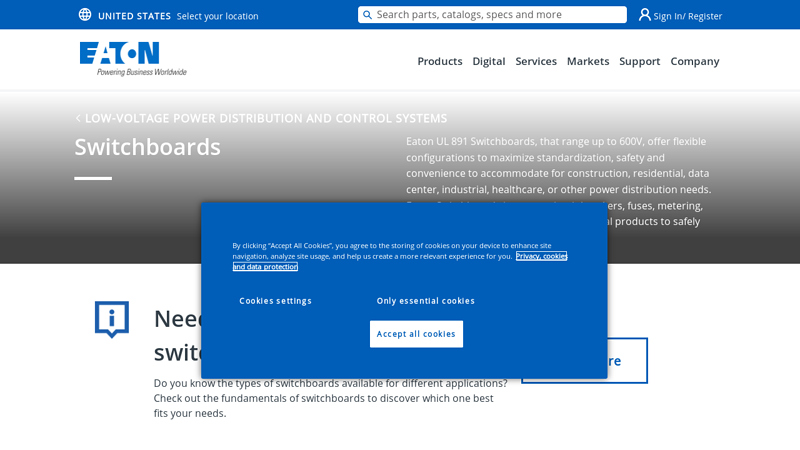This screenshot has height=450, width=800.
Task: Click the globe location icon
Action: pyautogui.click(x=85, y=15)
